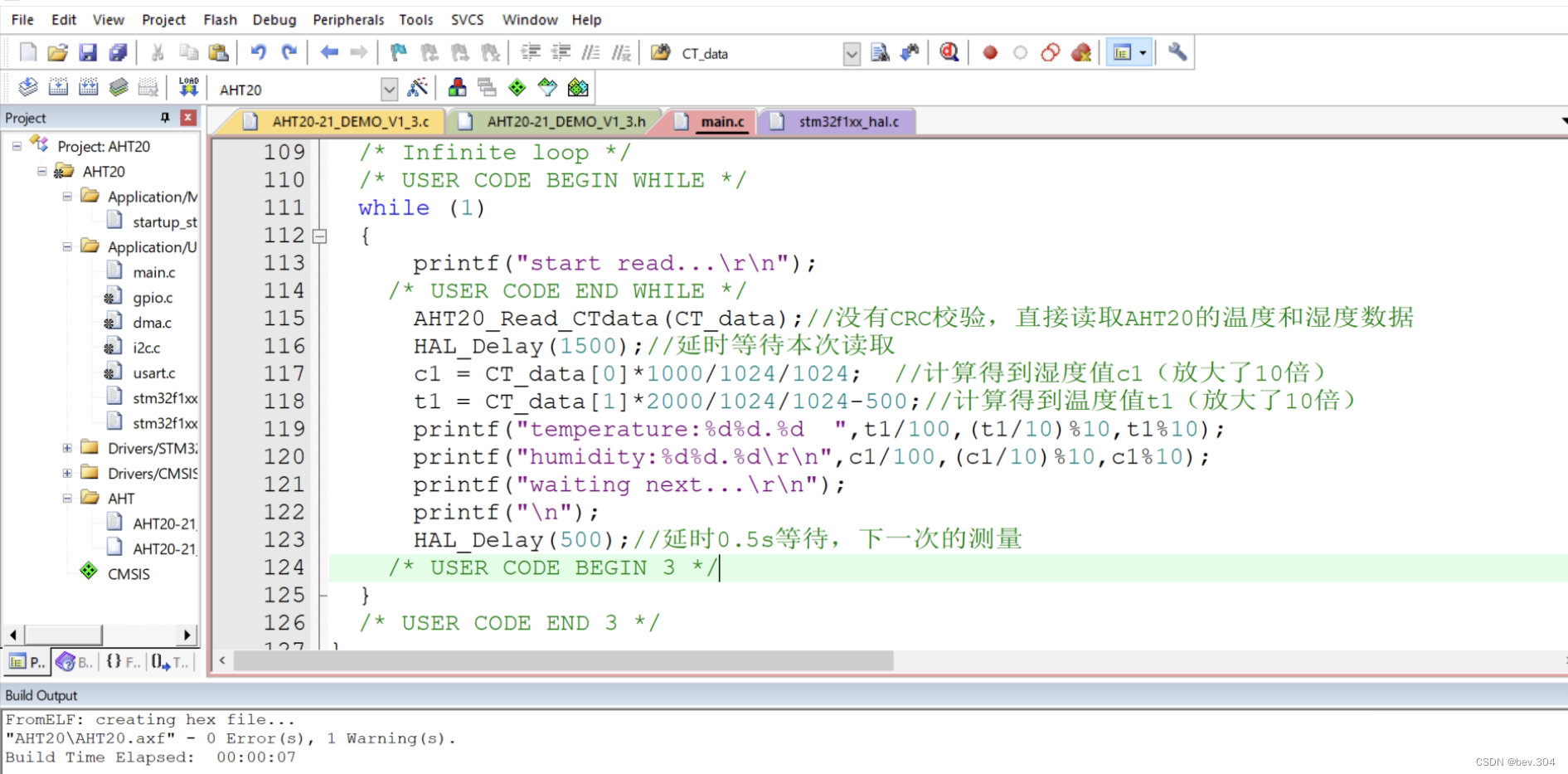Image resolution: width=1568 pixels, height=774 pixels.
Task: Select startup_st file in project tree
Action: click(x=164, y=221)
